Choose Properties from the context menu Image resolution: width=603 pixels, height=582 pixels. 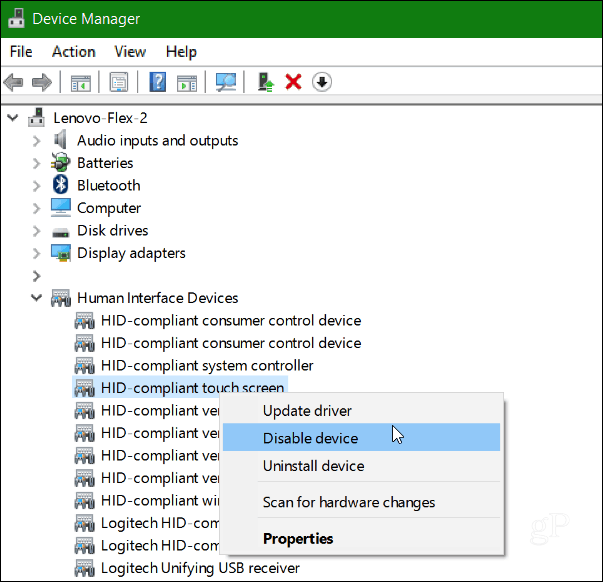point(361,539)
